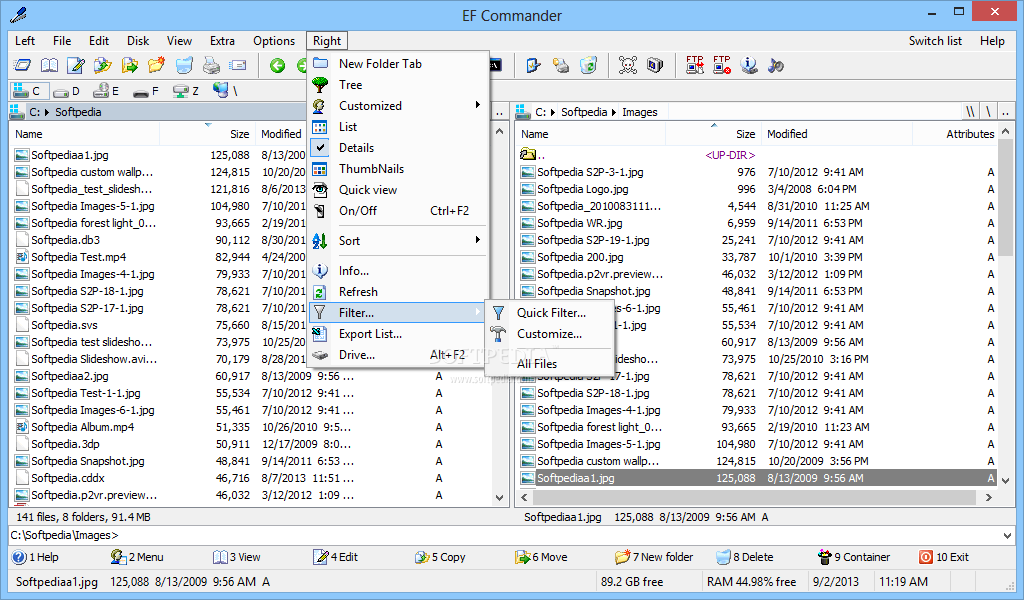Select drive D in drive bar

[x=67, y=91]
